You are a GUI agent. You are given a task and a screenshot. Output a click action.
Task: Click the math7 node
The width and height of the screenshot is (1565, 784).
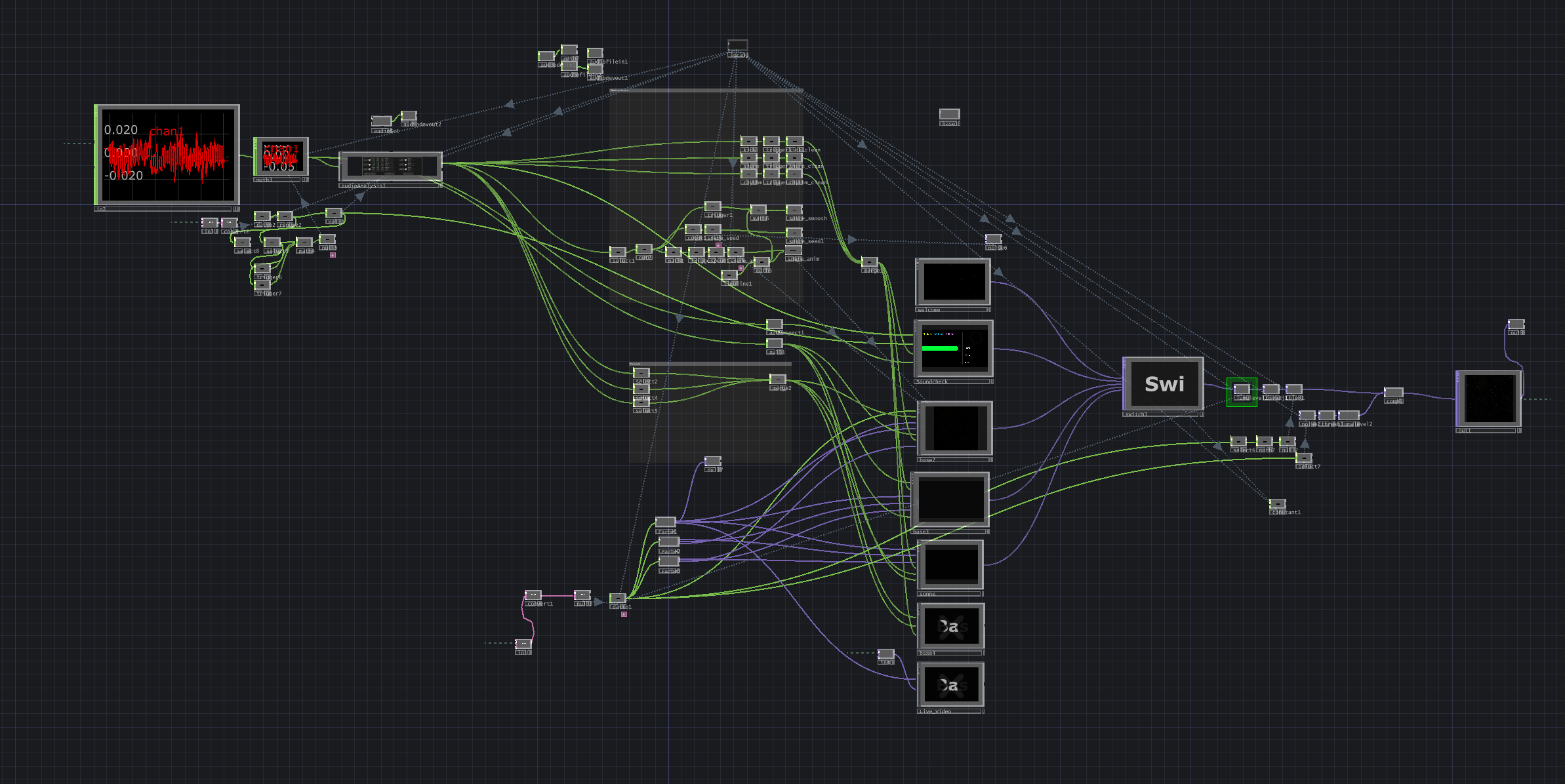click(x=1265, y=442)
